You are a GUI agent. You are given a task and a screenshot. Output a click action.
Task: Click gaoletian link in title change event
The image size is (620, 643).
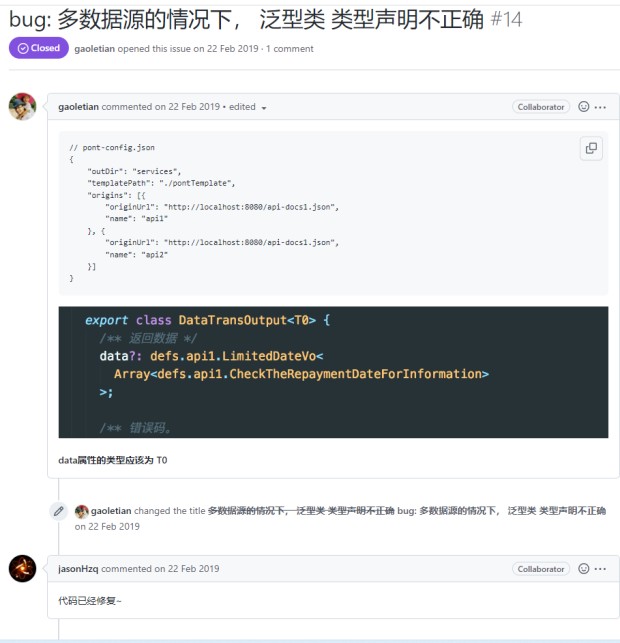[111, 511]
